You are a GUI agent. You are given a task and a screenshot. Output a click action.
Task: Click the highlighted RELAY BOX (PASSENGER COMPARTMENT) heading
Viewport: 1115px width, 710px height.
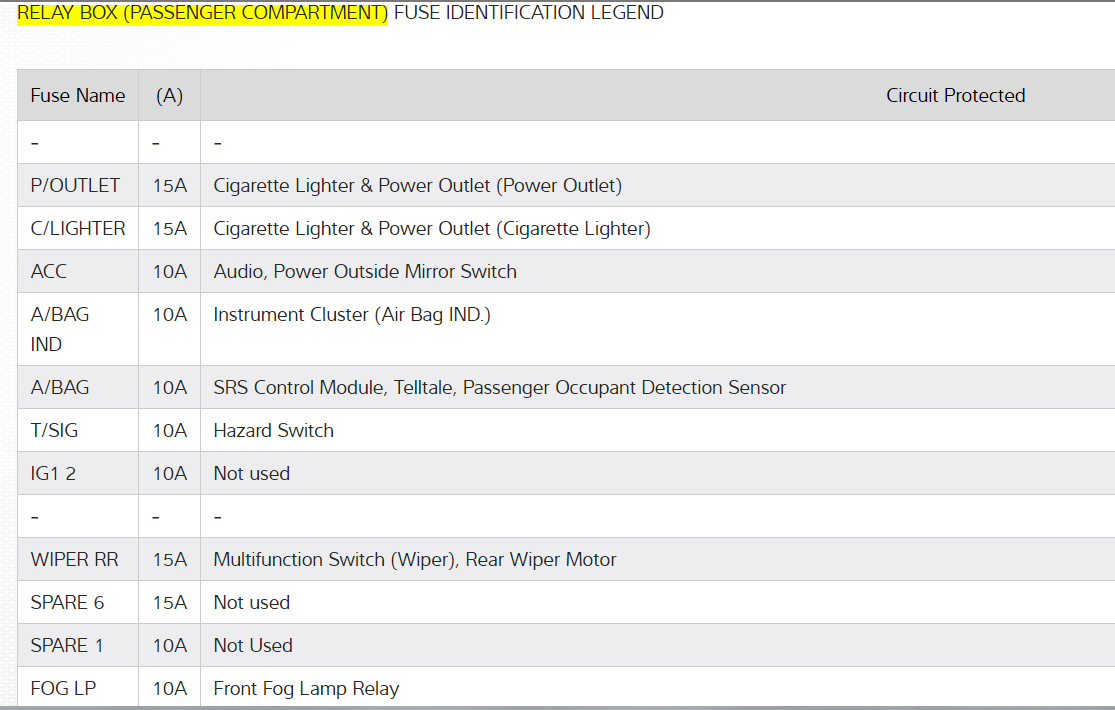point(202,14)
